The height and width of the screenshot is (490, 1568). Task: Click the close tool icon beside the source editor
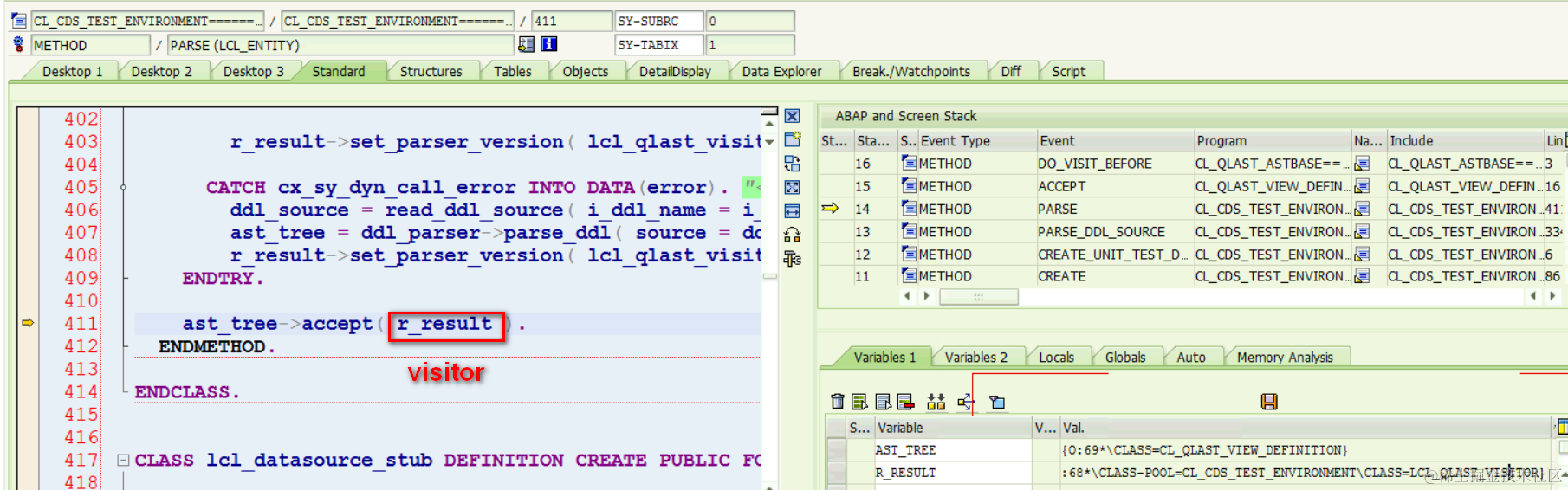[x=792, y=116]
